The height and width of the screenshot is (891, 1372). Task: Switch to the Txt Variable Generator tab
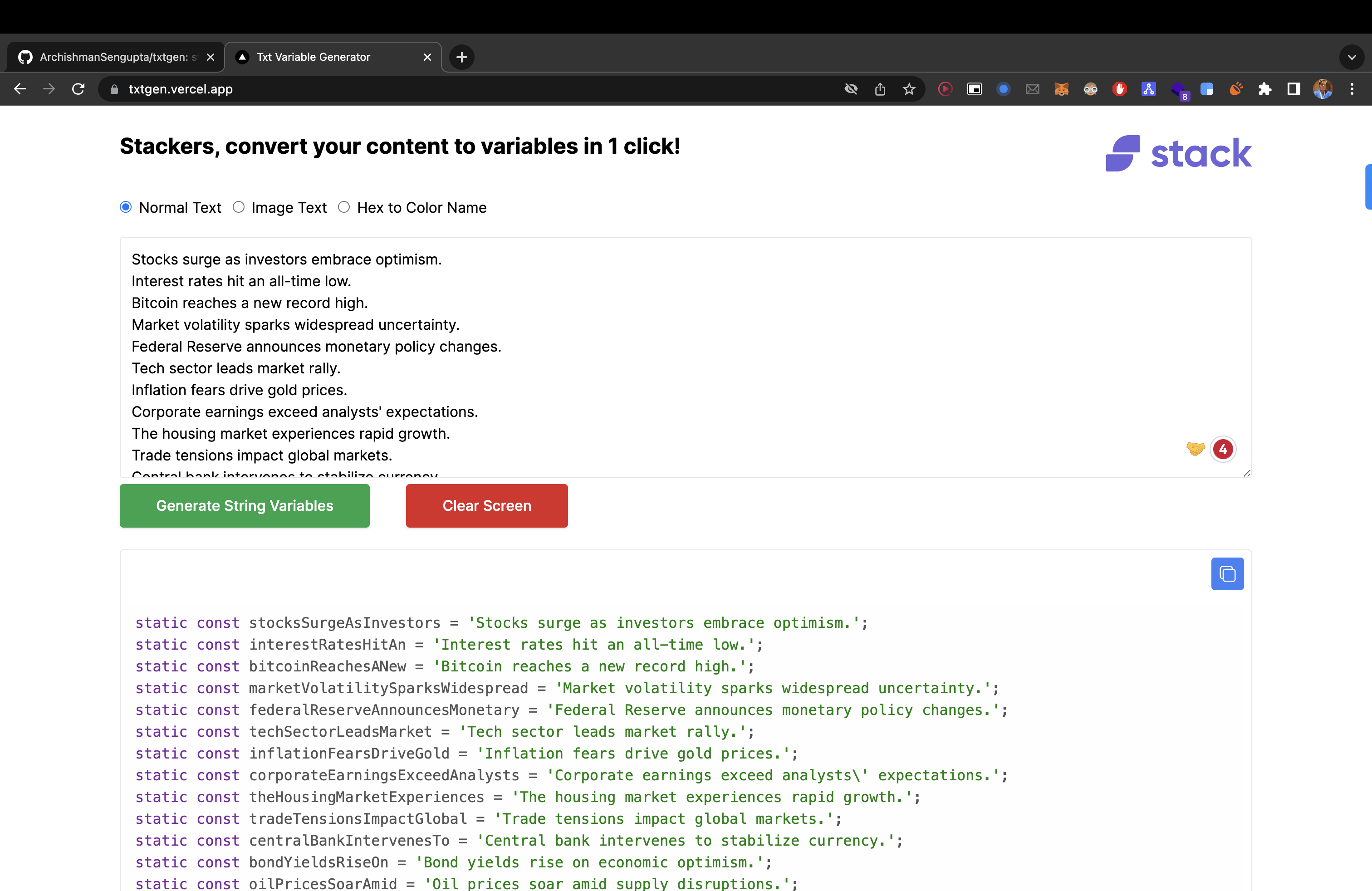[313, 56]
